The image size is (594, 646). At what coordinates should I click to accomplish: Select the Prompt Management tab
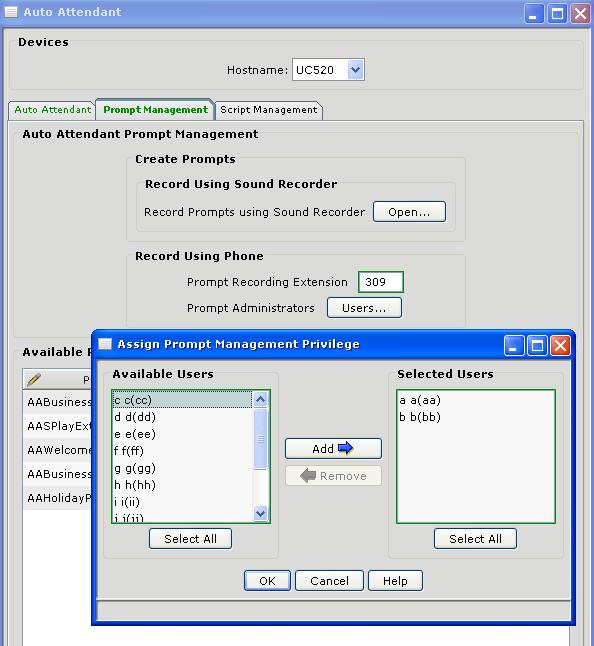[155, 110]
